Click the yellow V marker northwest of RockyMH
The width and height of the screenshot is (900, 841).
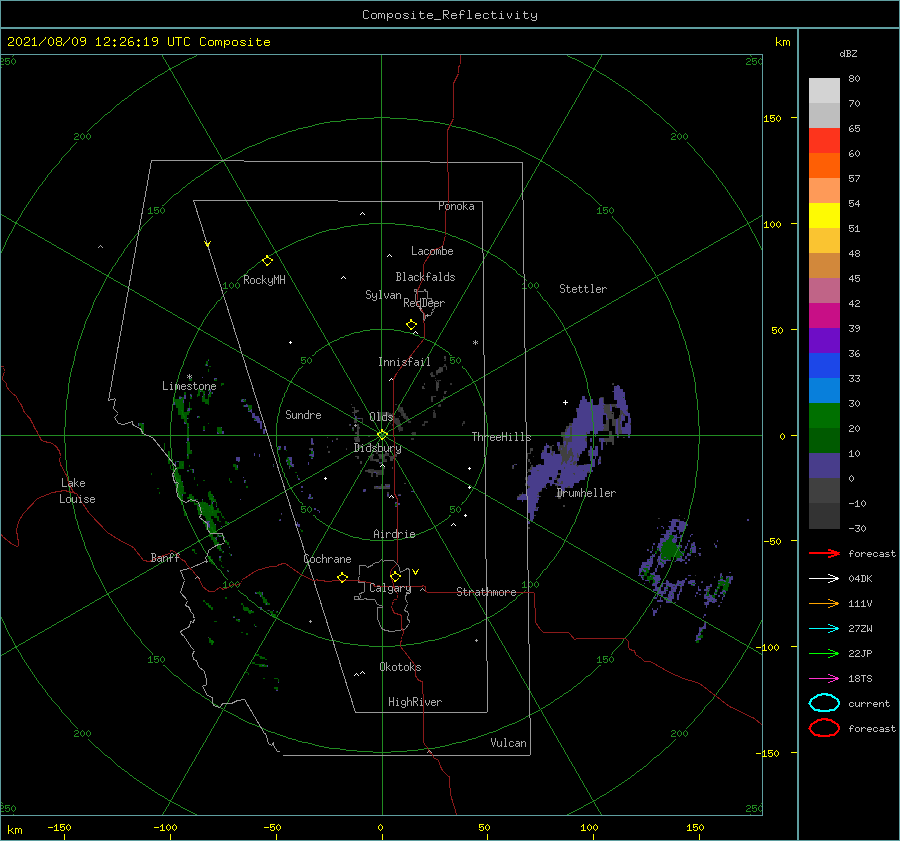click(208, 244)
